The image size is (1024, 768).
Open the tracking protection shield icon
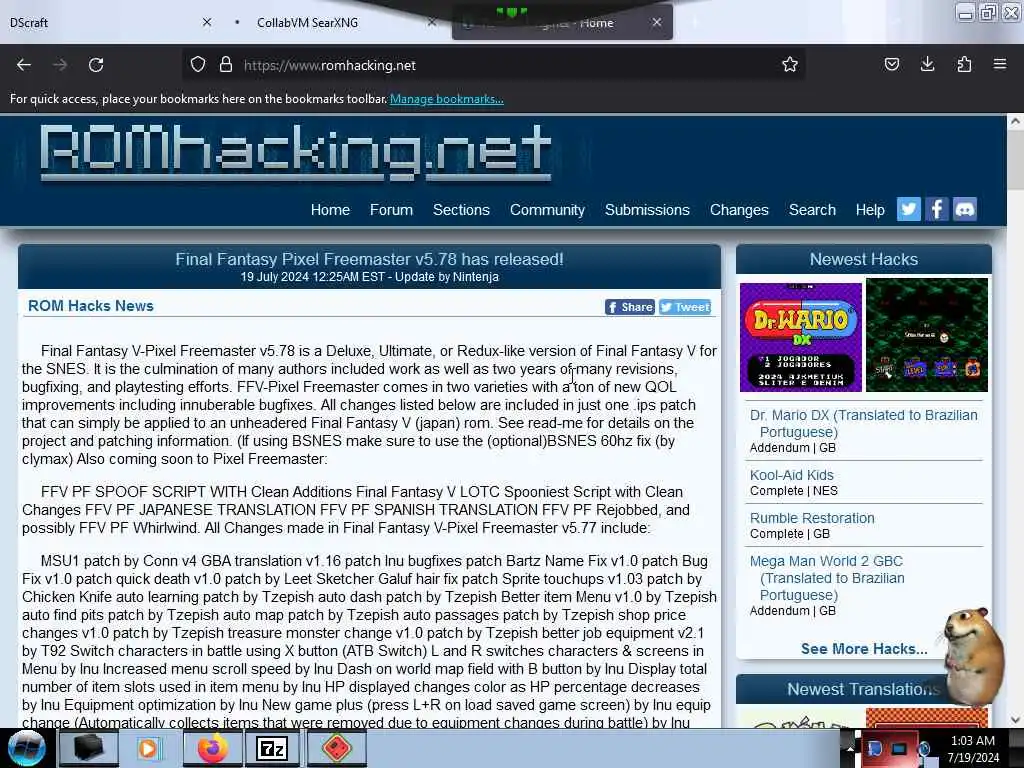point(198,65)
